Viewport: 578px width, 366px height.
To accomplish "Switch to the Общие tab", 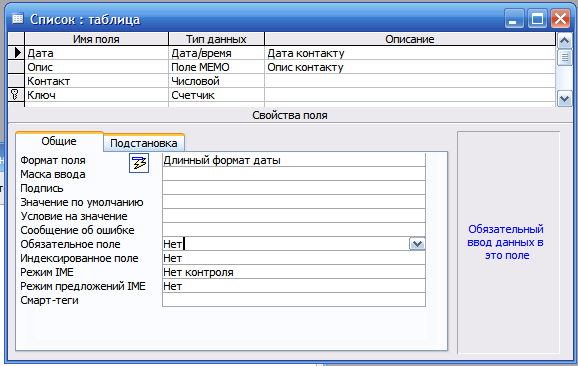I will coord(59,141).
